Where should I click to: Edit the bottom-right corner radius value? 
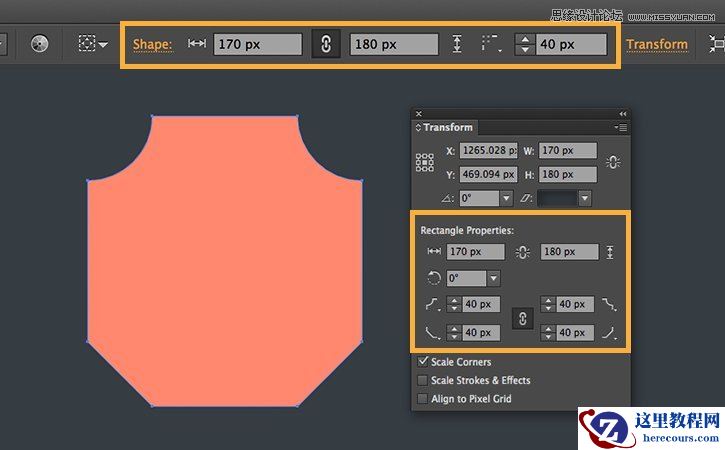coord(575,333)
